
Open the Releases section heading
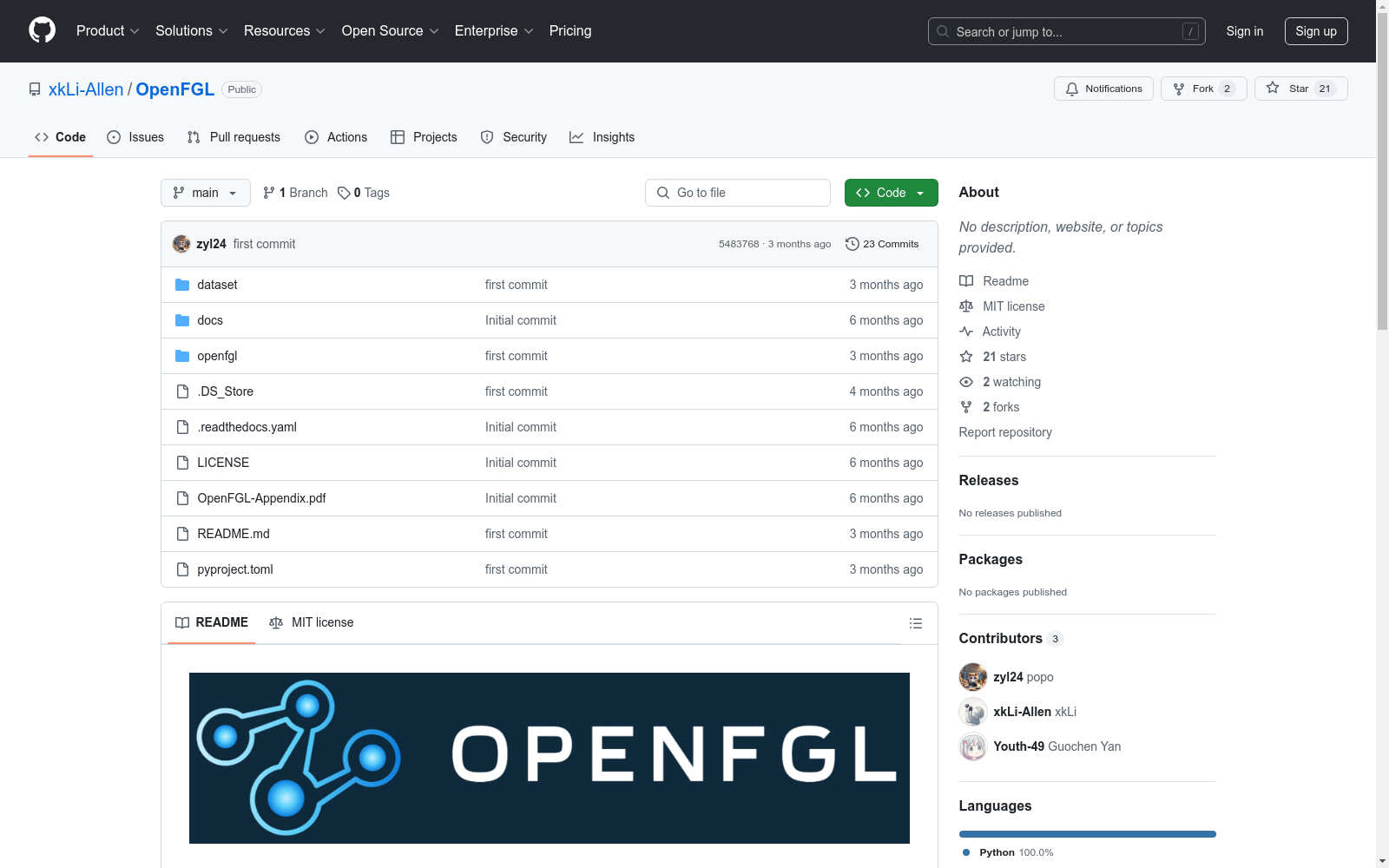tap(989, 480)
